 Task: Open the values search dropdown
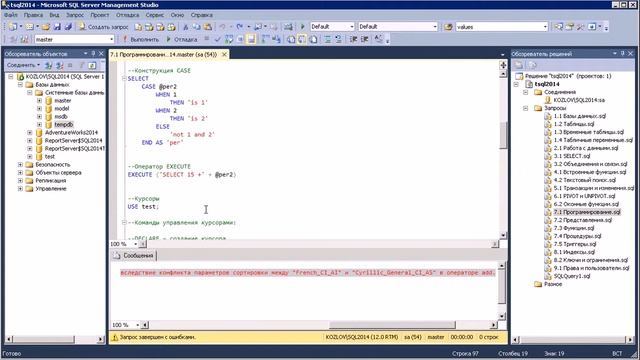point(545,27)
